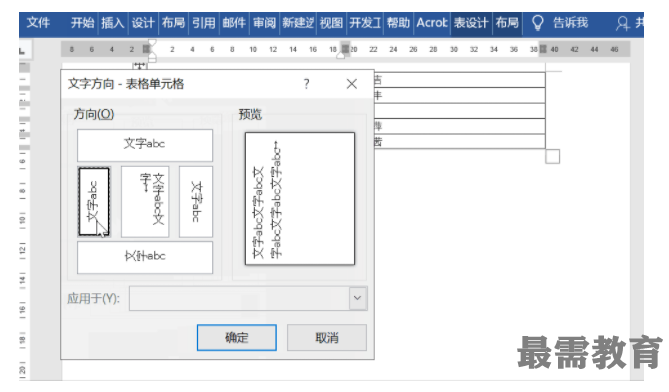Open the 开发工具 ribbon tab

tap(365, 23)
